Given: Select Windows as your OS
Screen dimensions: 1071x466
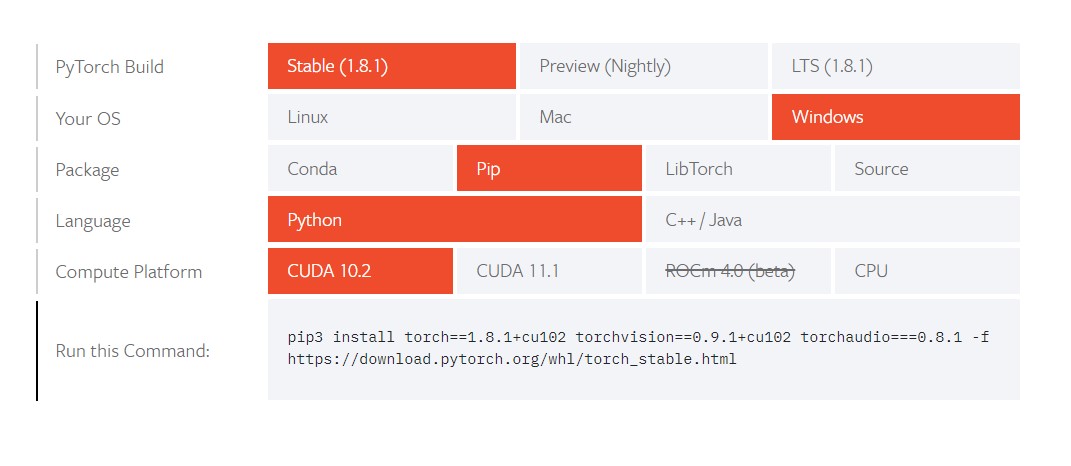Looking at the screenshot, I should click(x=895, y=117).
